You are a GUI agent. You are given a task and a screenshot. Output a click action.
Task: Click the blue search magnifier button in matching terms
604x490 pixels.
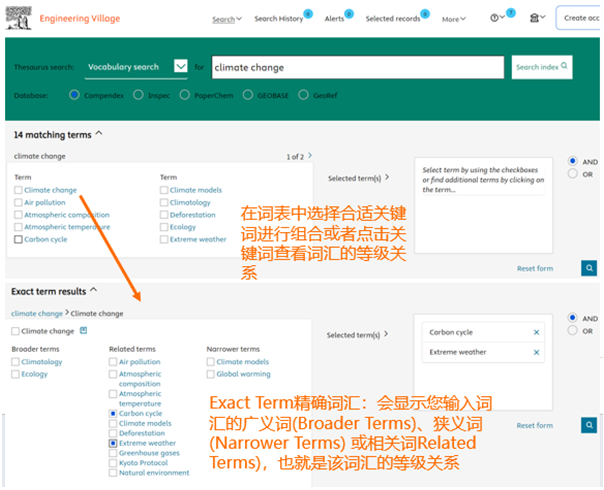[x=590, y=268]
